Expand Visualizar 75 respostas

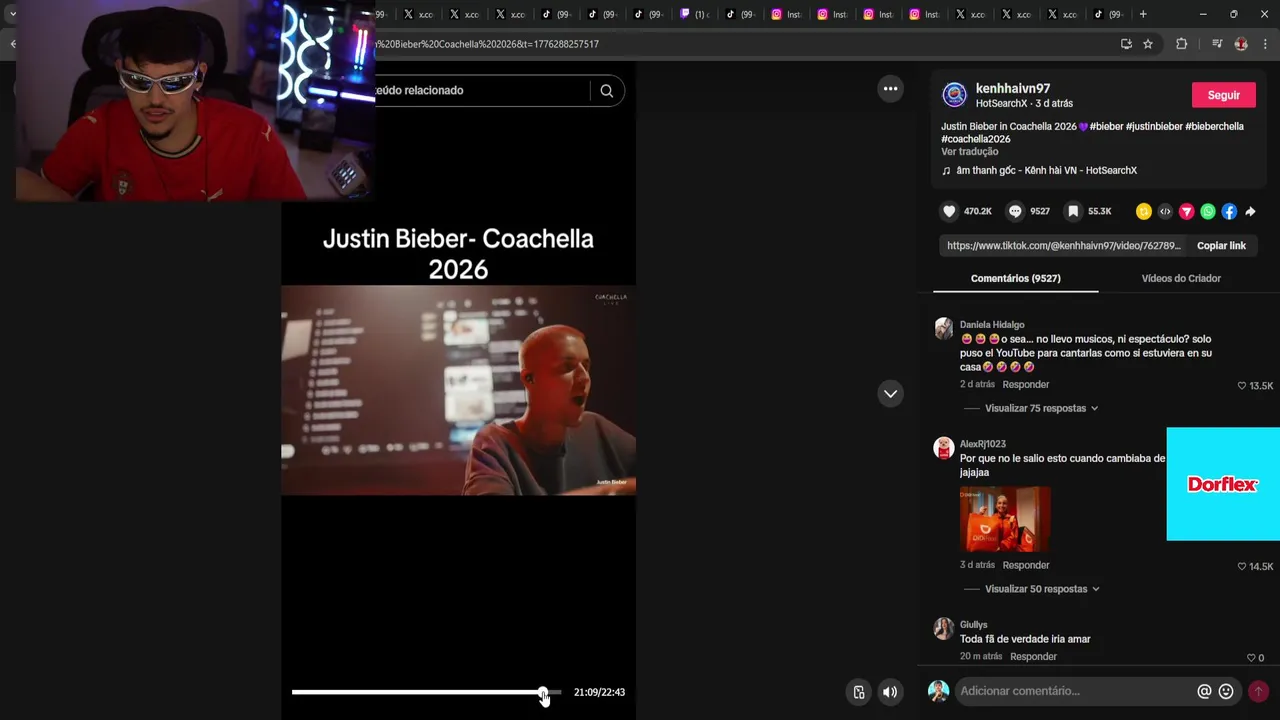[1041, 408]
